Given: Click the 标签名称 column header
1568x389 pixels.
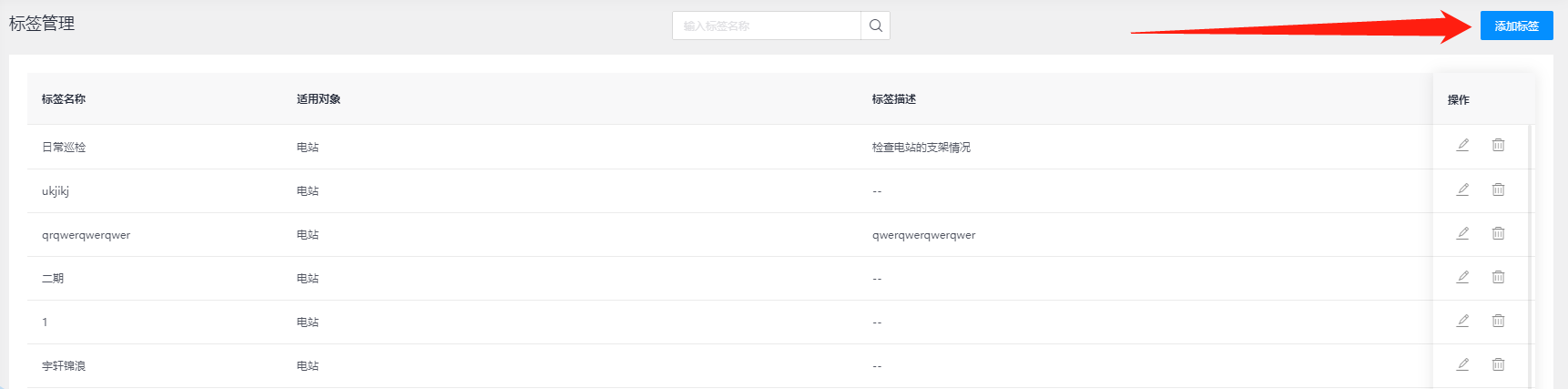Looking at the screenshot, I should 64,99.
